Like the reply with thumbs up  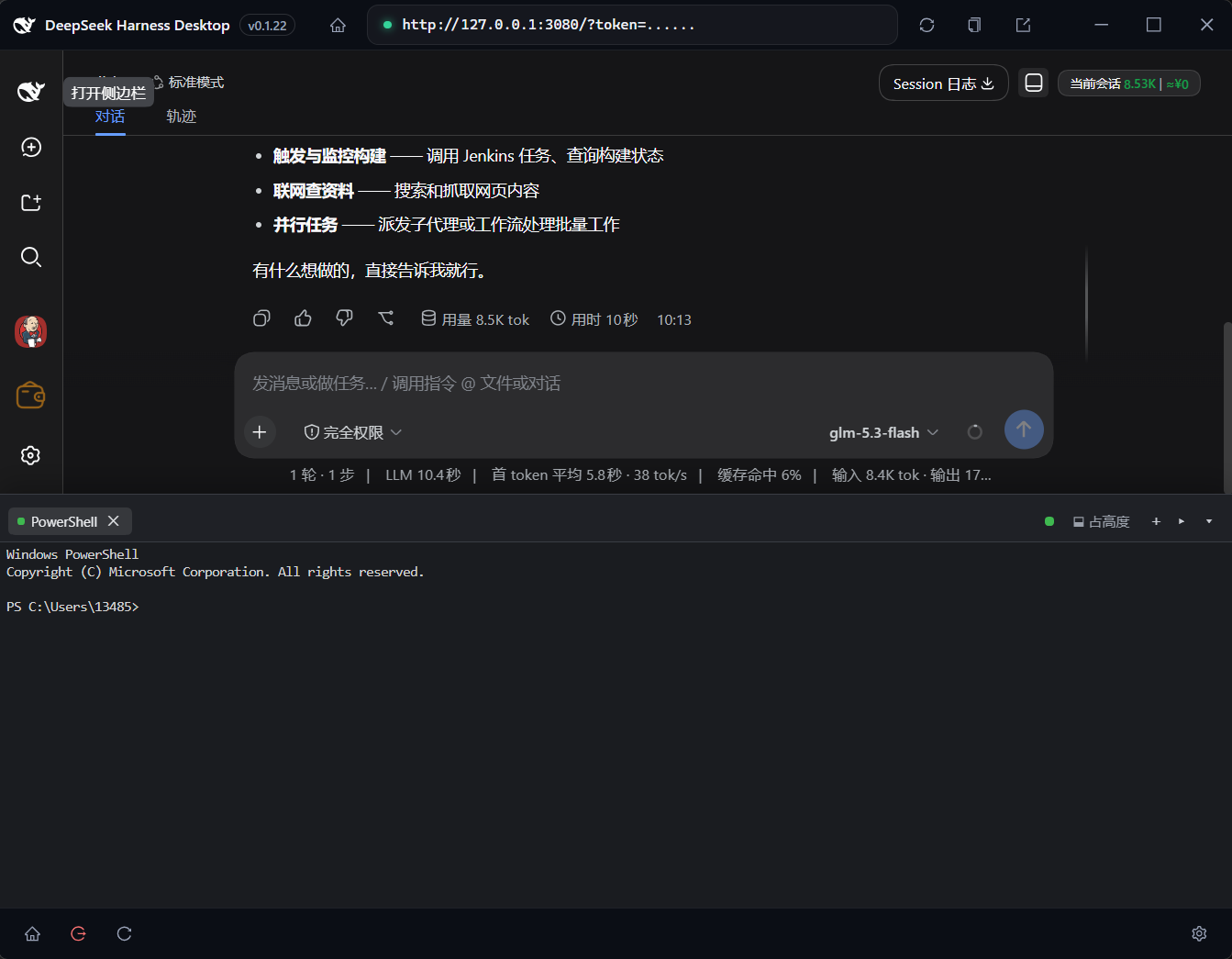(x=303, y=318)
